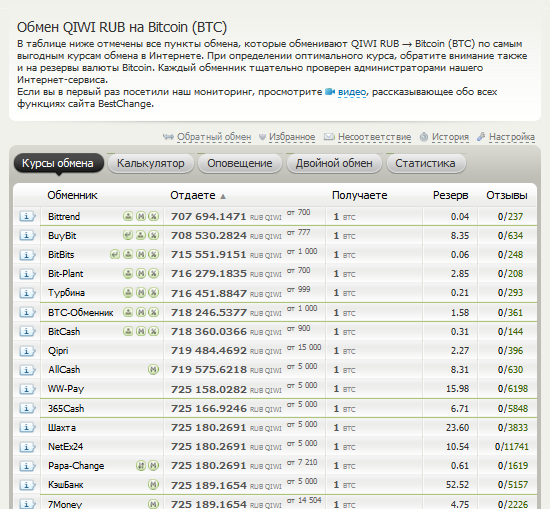550x509 pixels.
Task: Open info icon for Qipri row
Action: pyautogui.click(x=27, y=350)
